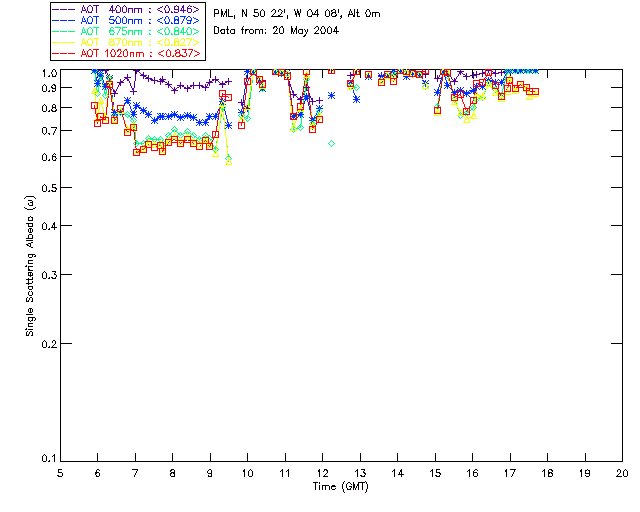Click the y-axis tick label 0.6
Image resolution: width=640 pixels, height=512 pixels.
(49, 157)
